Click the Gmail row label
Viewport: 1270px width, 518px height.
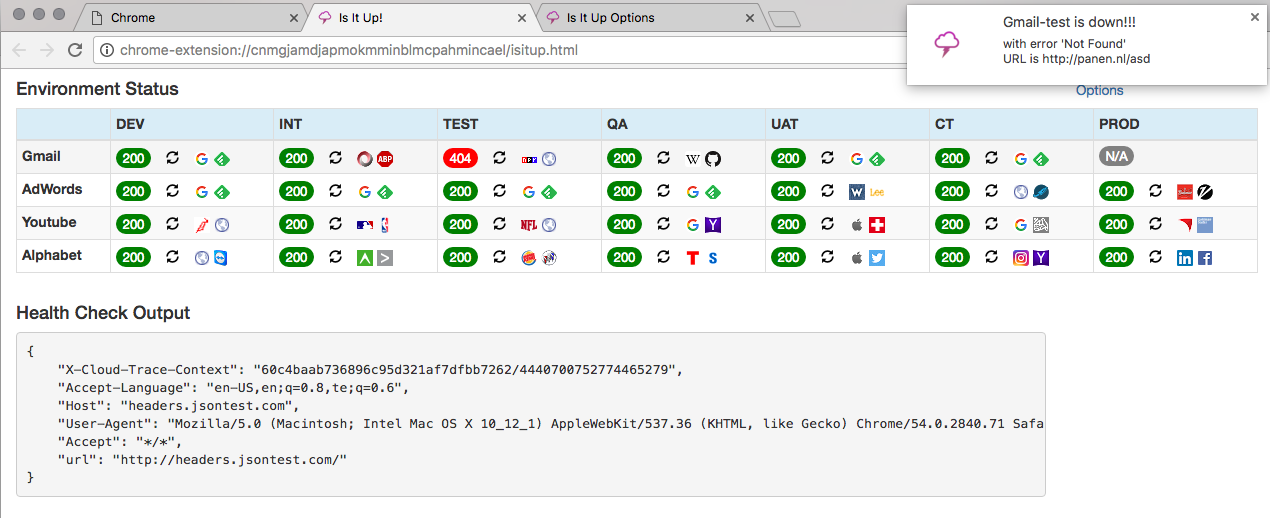pyautogui.click(x=41, y=156)
